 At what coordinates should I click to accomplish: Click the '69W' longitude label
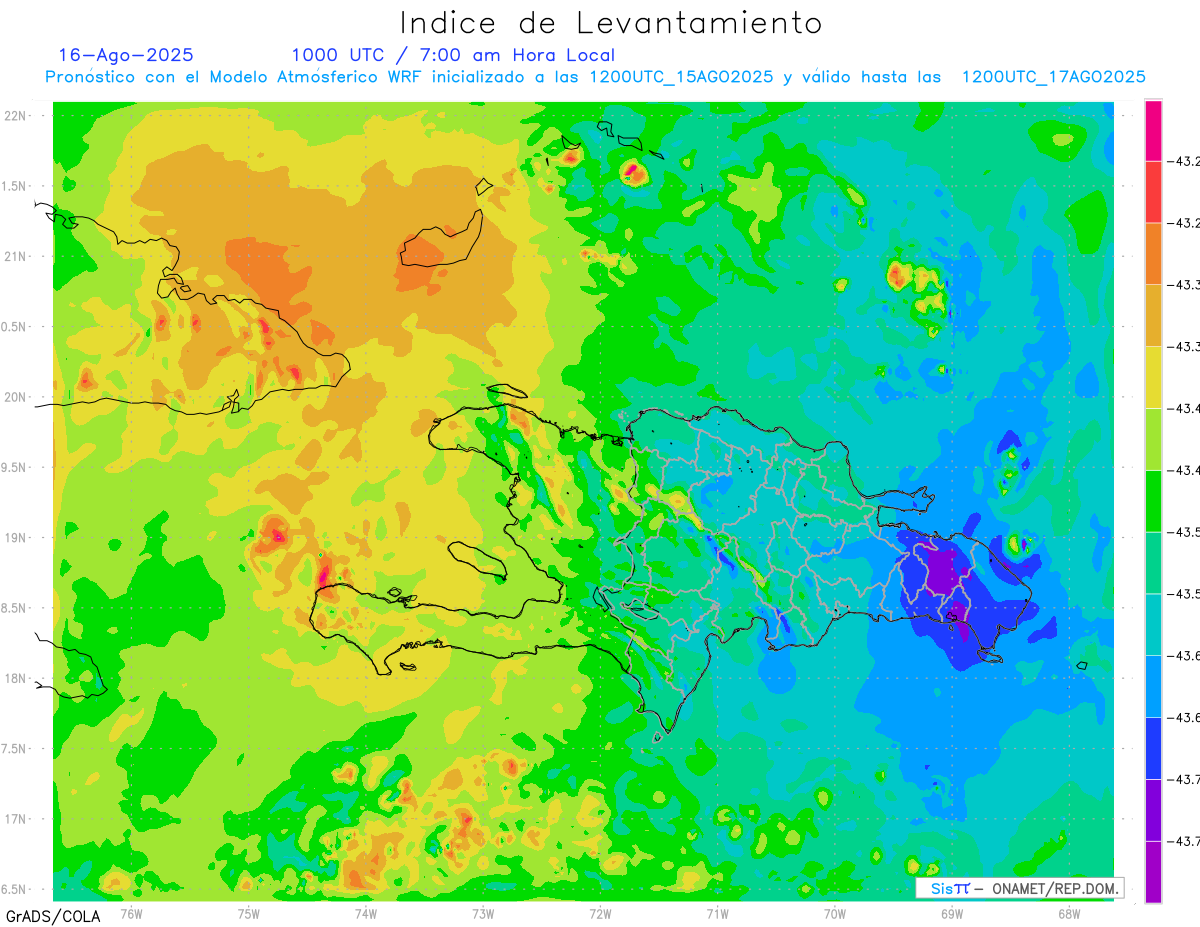pyautogui.click(x=951, y=914)
